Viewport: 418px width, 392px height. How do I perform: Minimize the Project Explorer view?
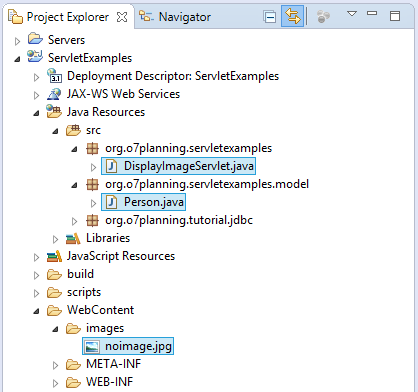pos(372,13)
